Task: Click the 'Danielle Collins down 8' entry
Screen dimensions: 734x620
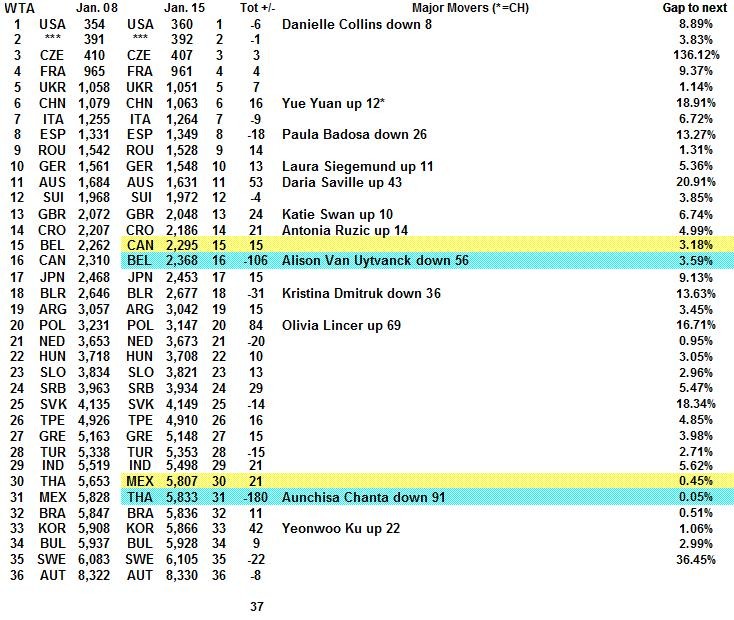Action: pos(357,23)
